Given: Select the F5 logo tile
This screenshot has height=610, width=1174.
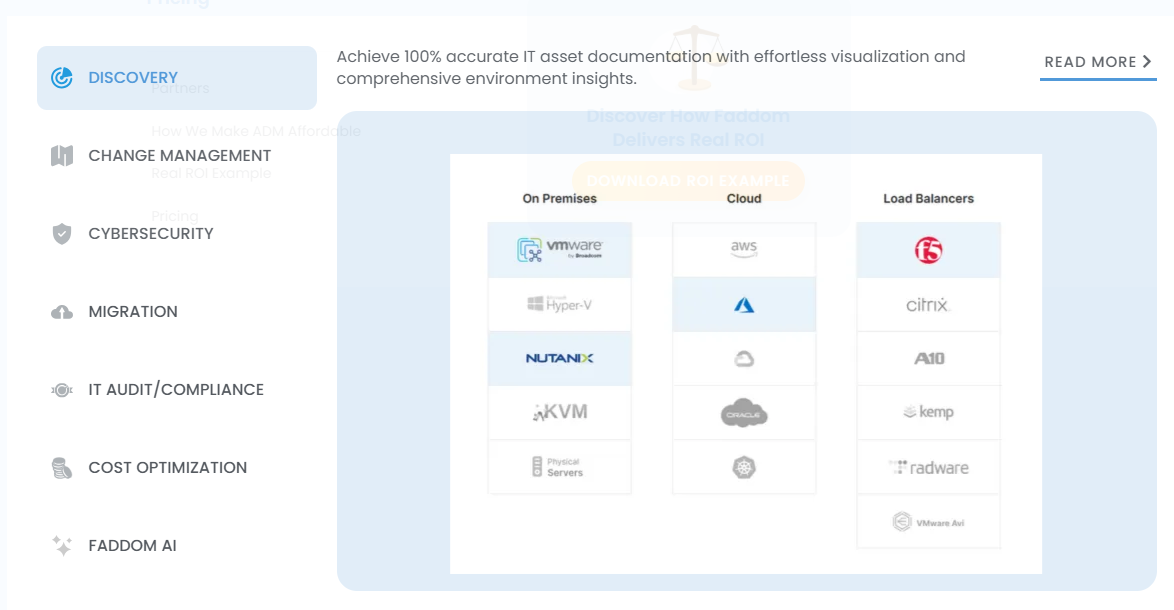Looking at the screenshot, I should coord(928,250).
